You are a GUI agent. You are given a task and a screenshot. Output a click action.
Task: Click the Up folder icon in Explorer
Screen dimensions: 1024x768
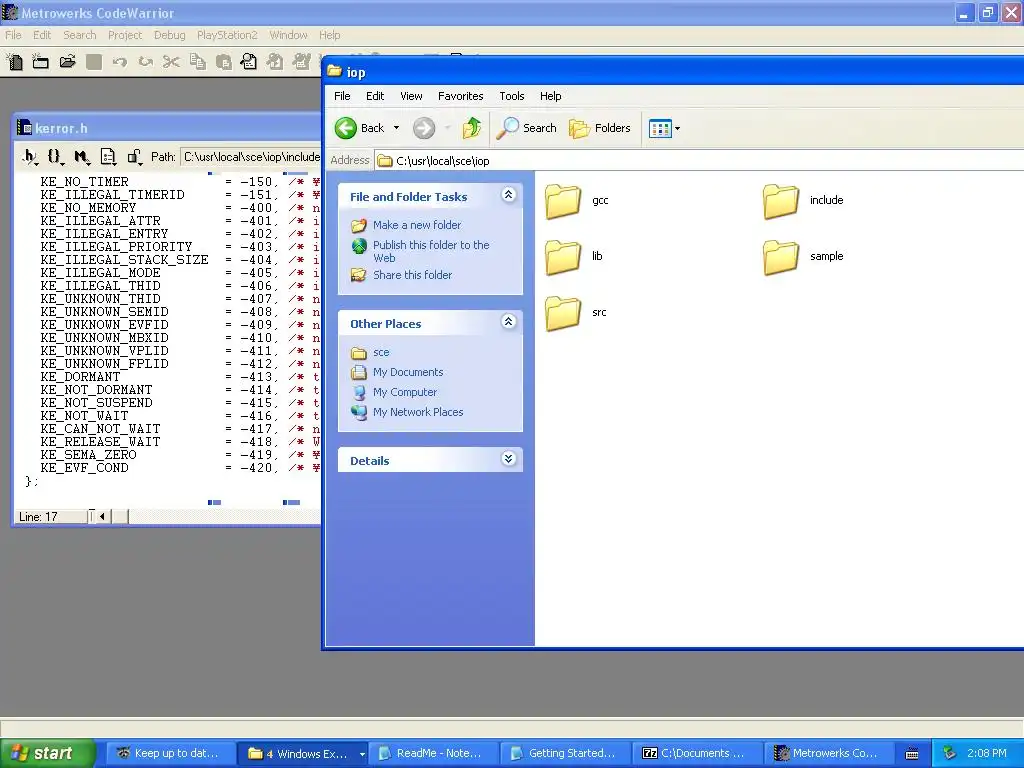(x=472, y=128)
